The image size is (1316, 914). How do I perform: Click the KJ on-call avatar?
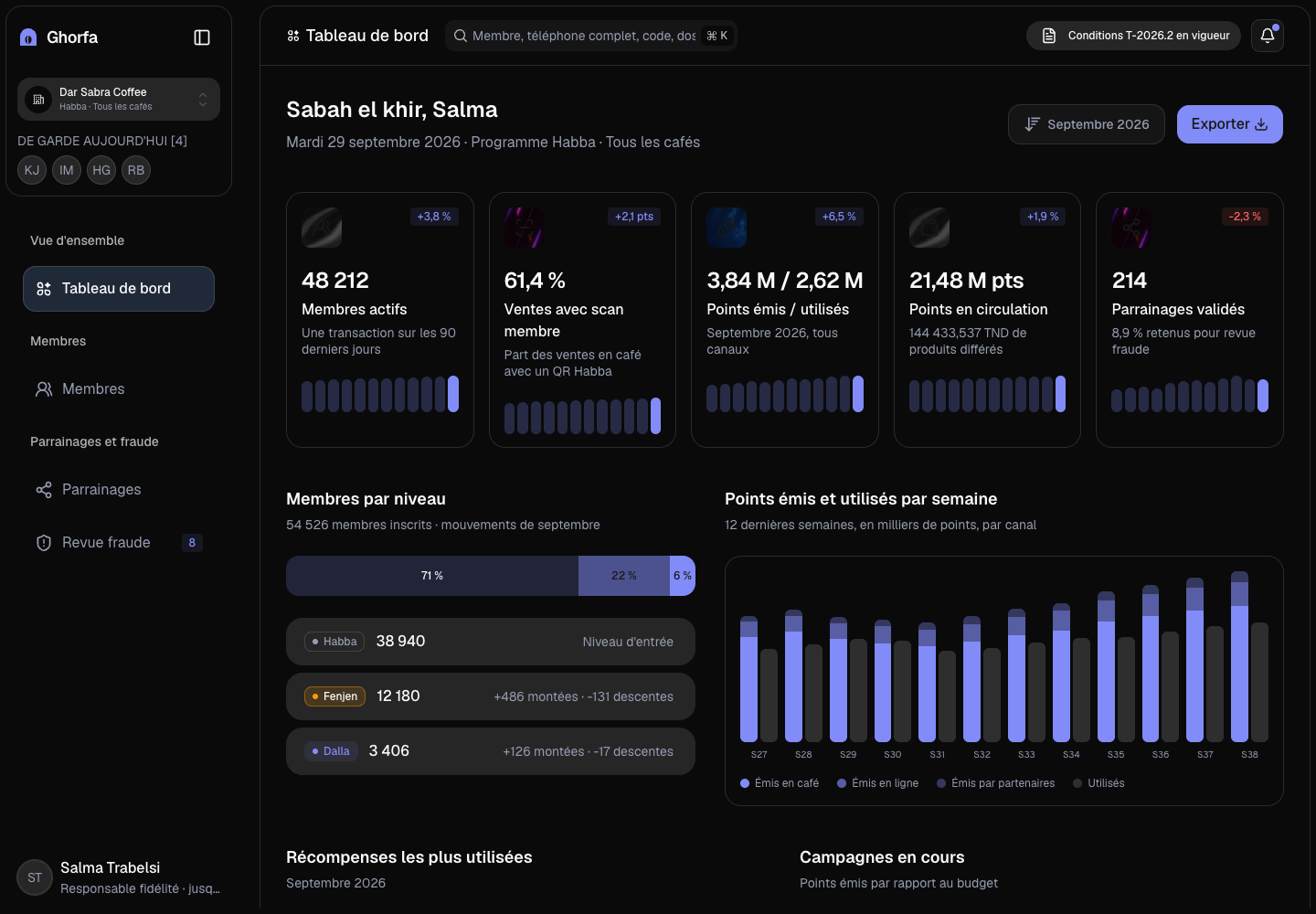pos(32,170)
